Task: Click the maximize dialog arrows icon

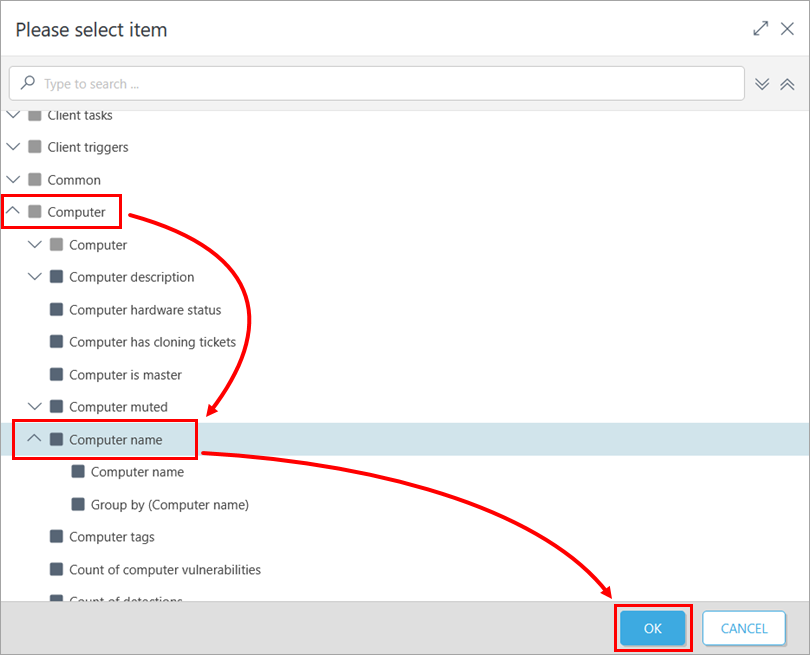Action: click(761, 29)
